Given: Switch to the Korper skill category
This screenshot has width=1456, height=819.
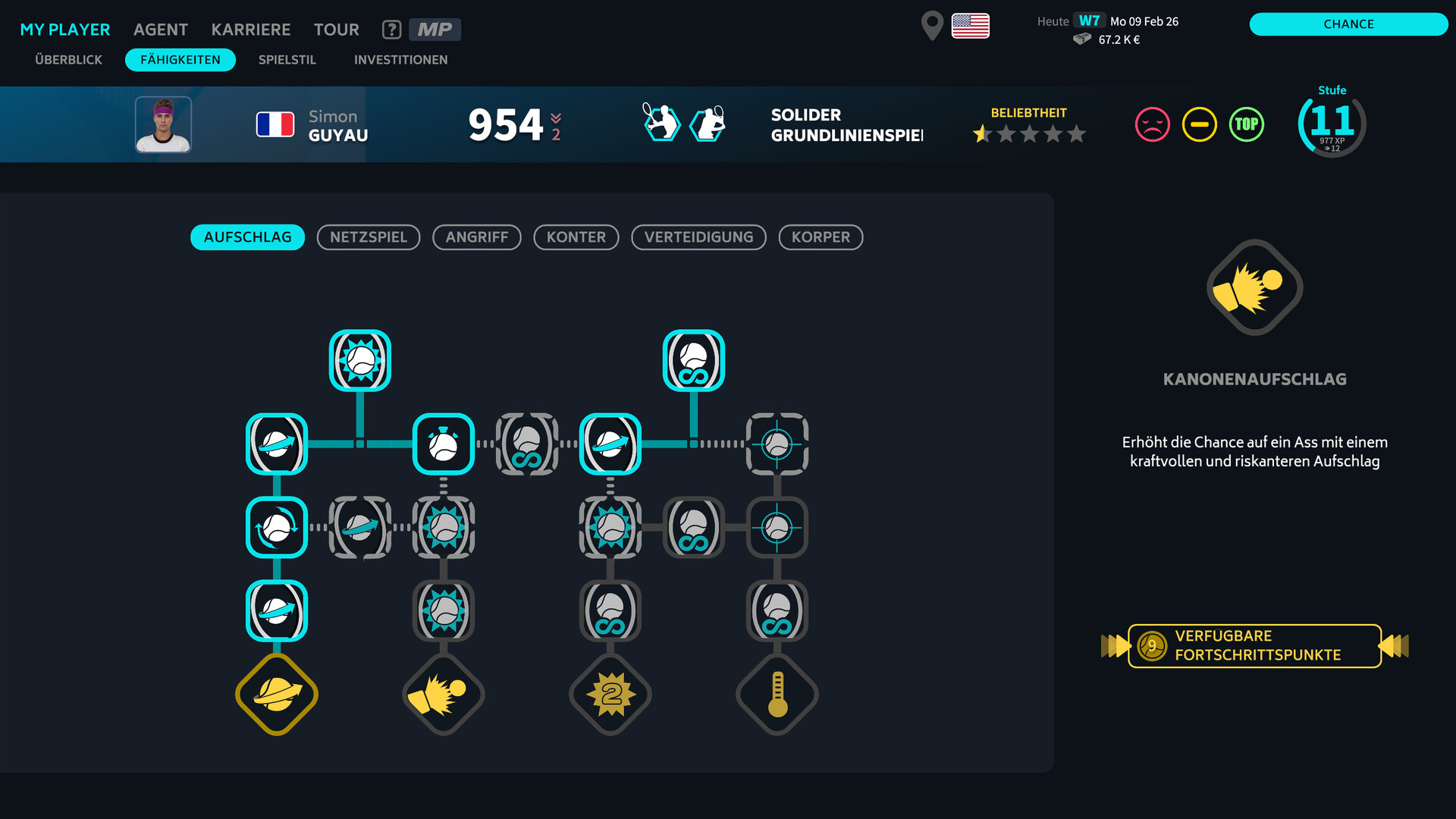Looking at the screenshot, I should [x=821, y=237].
